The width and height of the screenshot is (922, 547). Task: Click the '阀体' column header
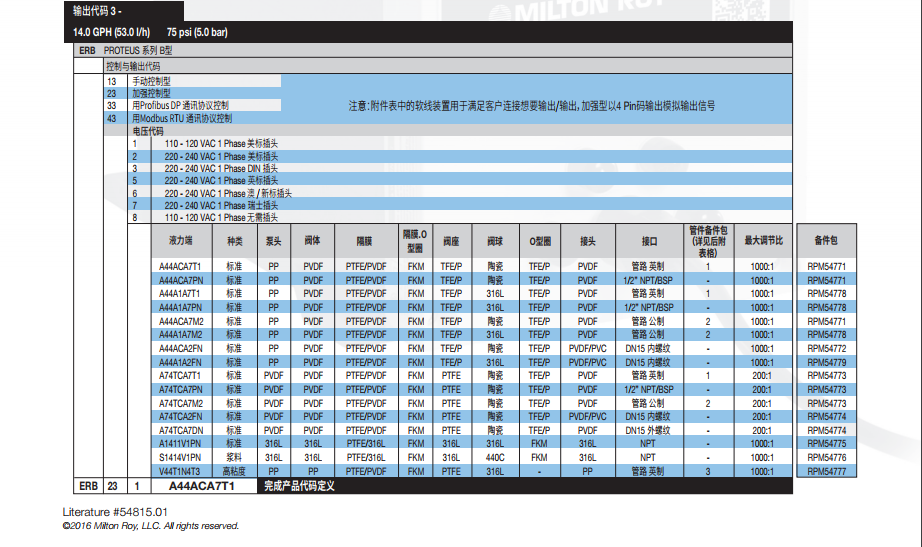[x=312, y=241]
